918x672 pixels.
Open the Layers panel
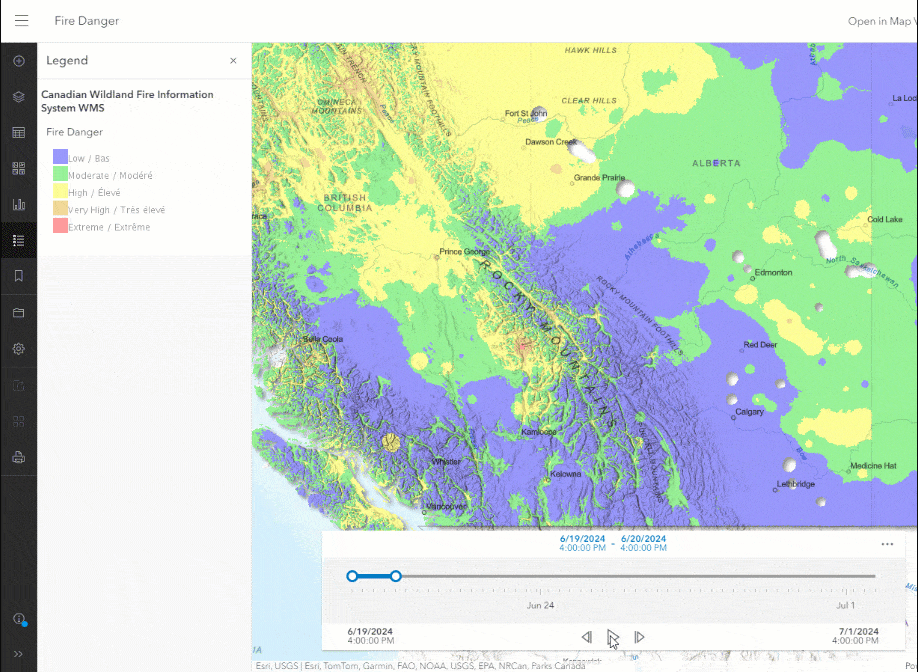[18, 97]
